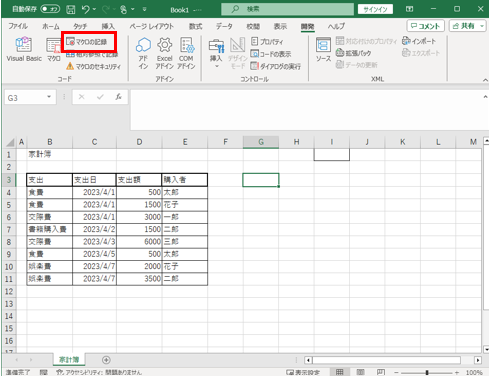
Task: Switch to the Home tab
Action: click(51, 26)
